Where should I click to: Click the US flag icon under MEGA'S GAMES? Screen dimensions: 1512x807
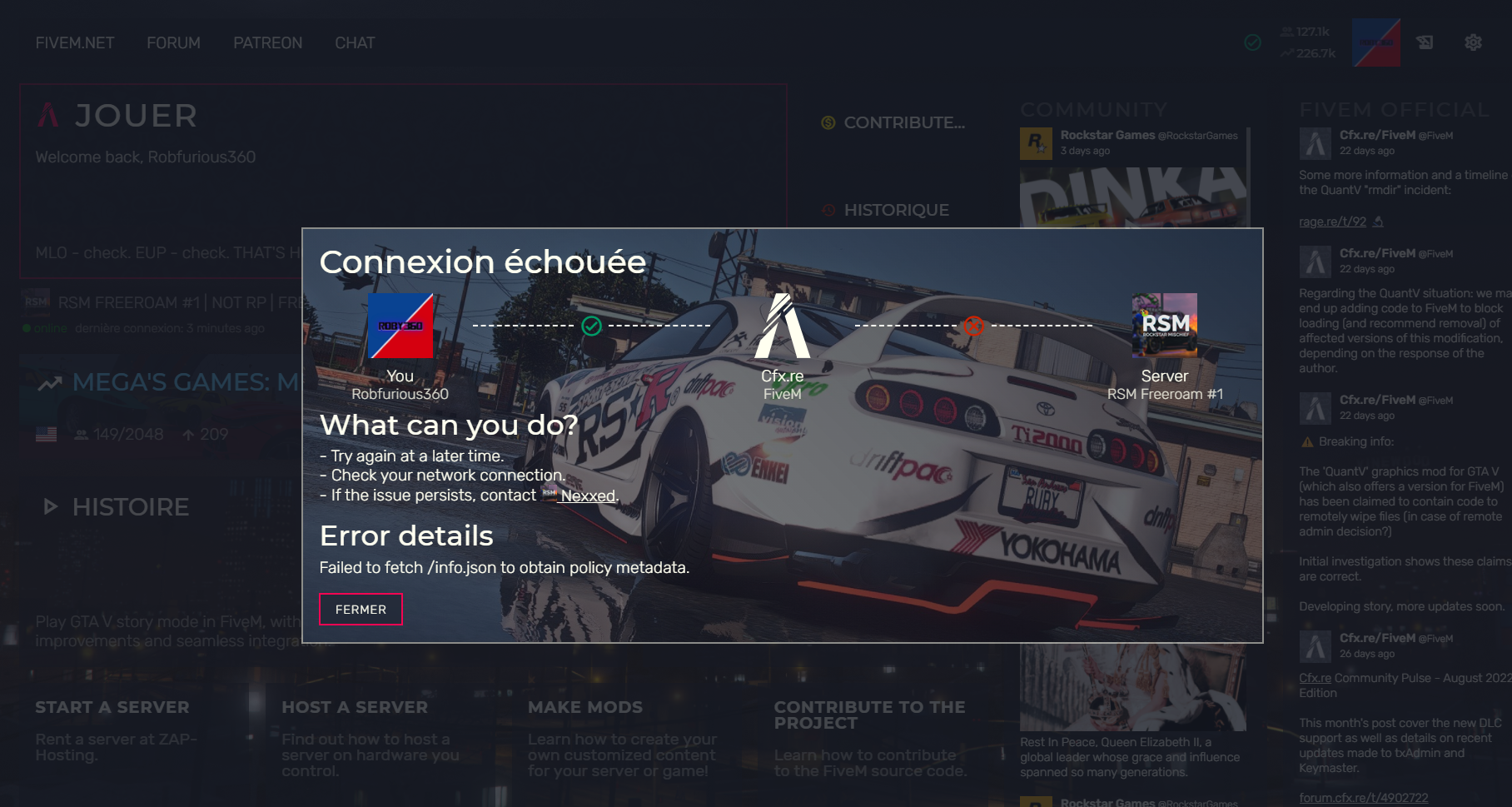click(x=47, y=434)
